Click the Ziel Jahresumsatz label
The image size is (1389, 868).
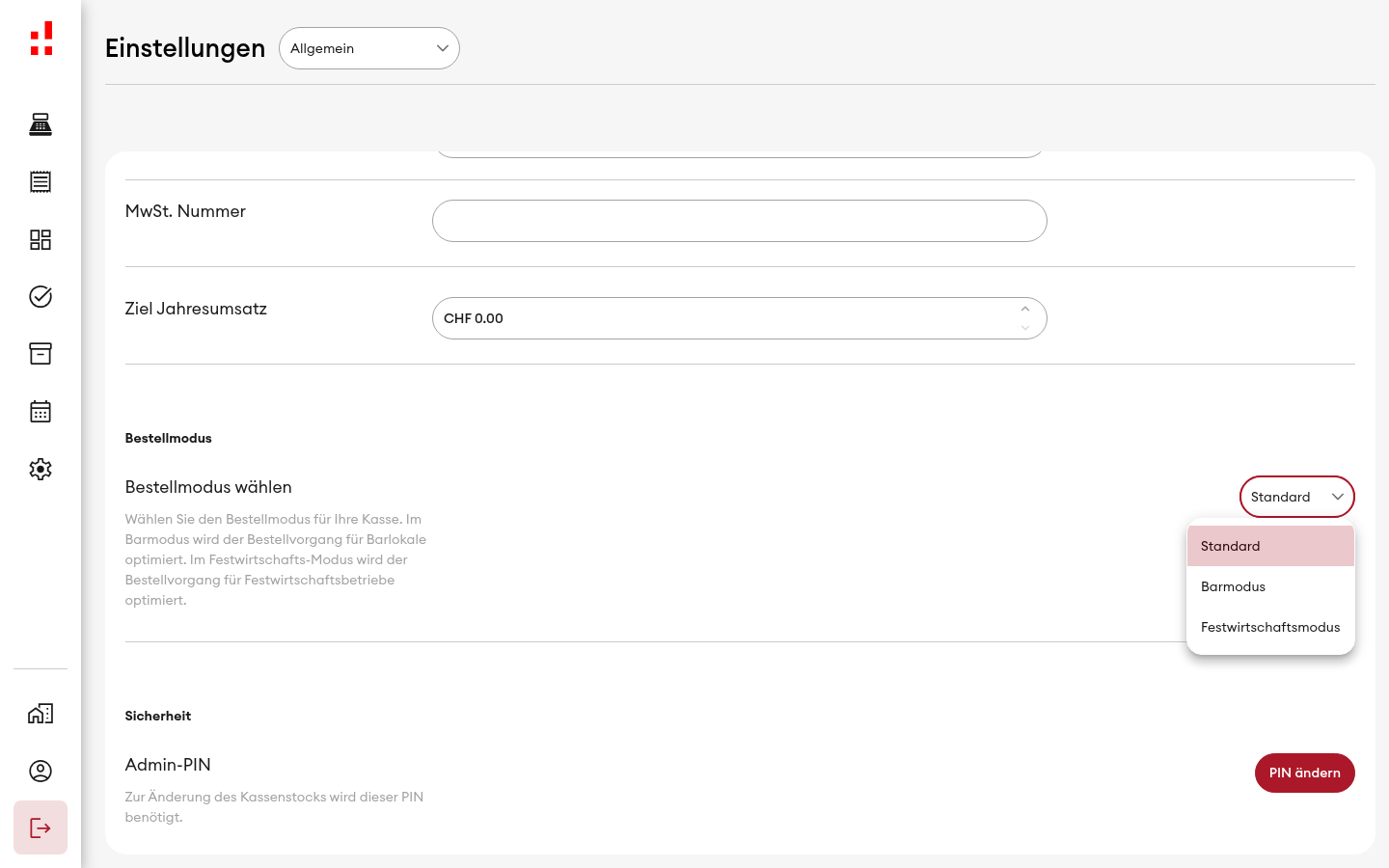(x=196, y=309)
